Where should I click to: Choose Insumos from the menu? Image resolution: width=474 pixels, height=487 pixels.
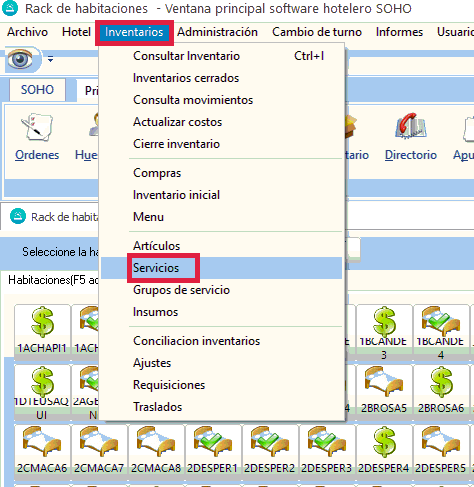pyautogui.click(x=221, y=312)
